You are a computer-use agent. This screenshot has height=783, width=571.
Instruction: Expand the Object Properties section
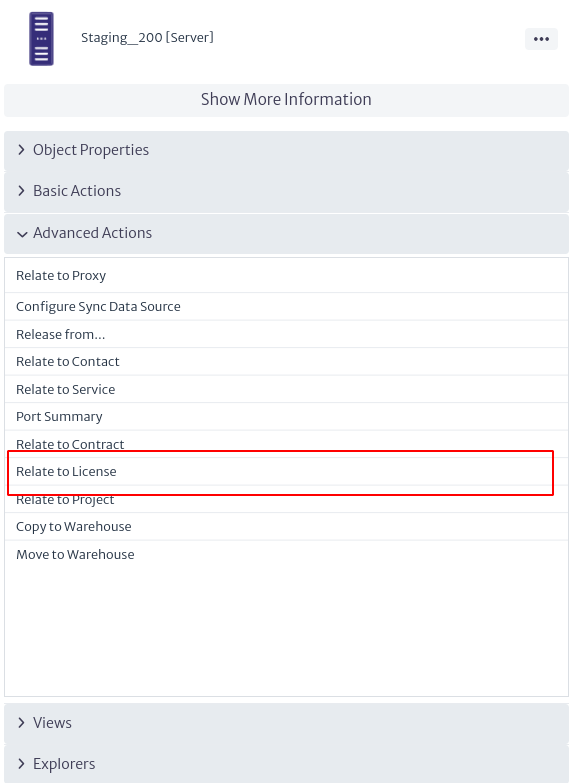[x=286, y=150]
